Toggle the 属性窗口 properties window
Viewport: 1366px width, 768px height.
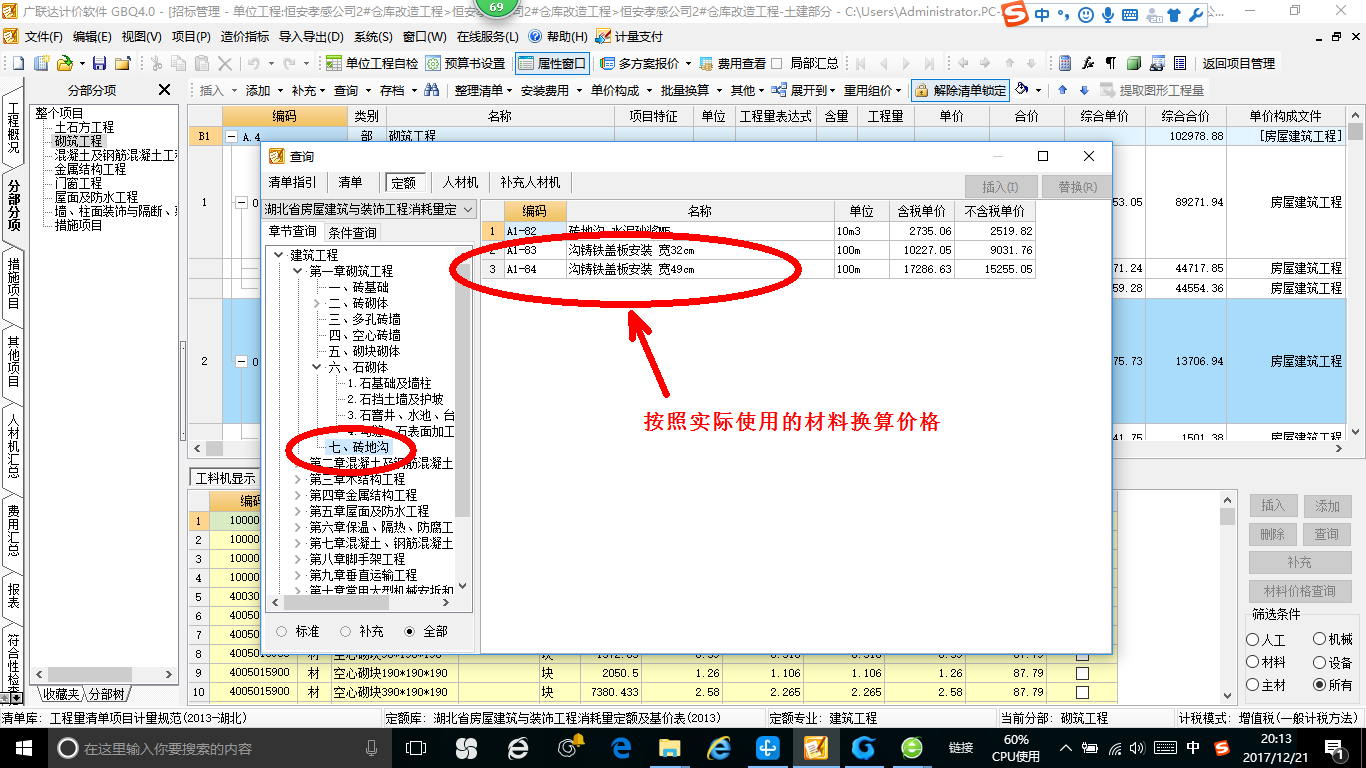coord(553,63)
